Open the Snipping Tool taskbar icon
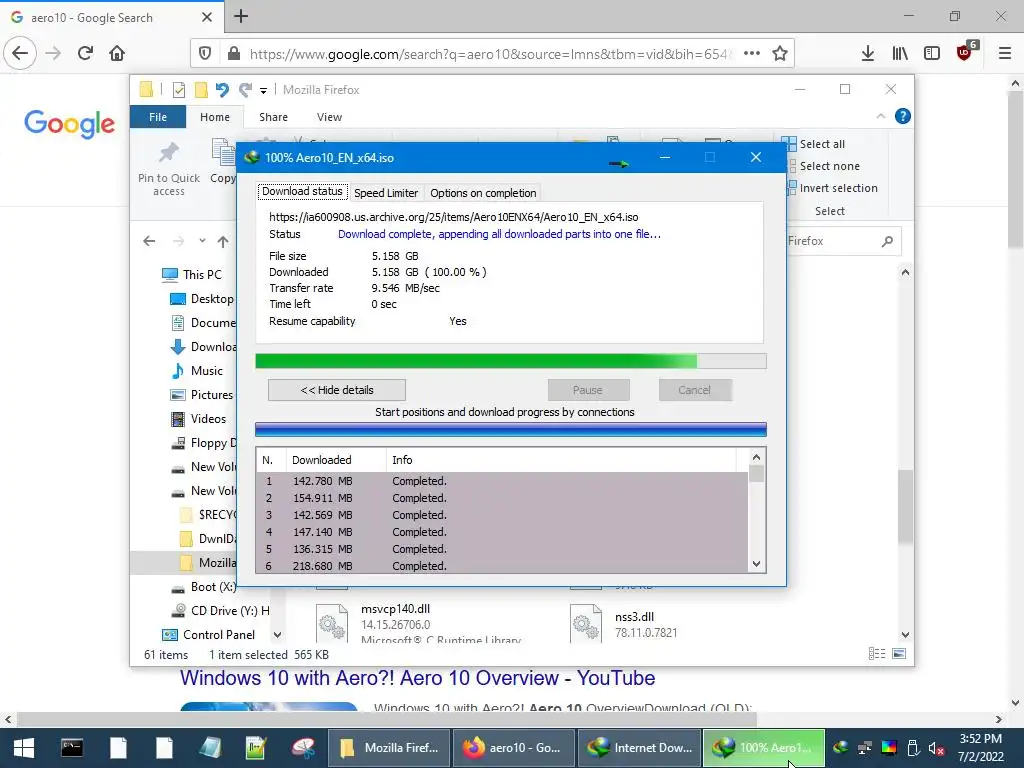The image size is (1024, 768). [x=302, y=748]
